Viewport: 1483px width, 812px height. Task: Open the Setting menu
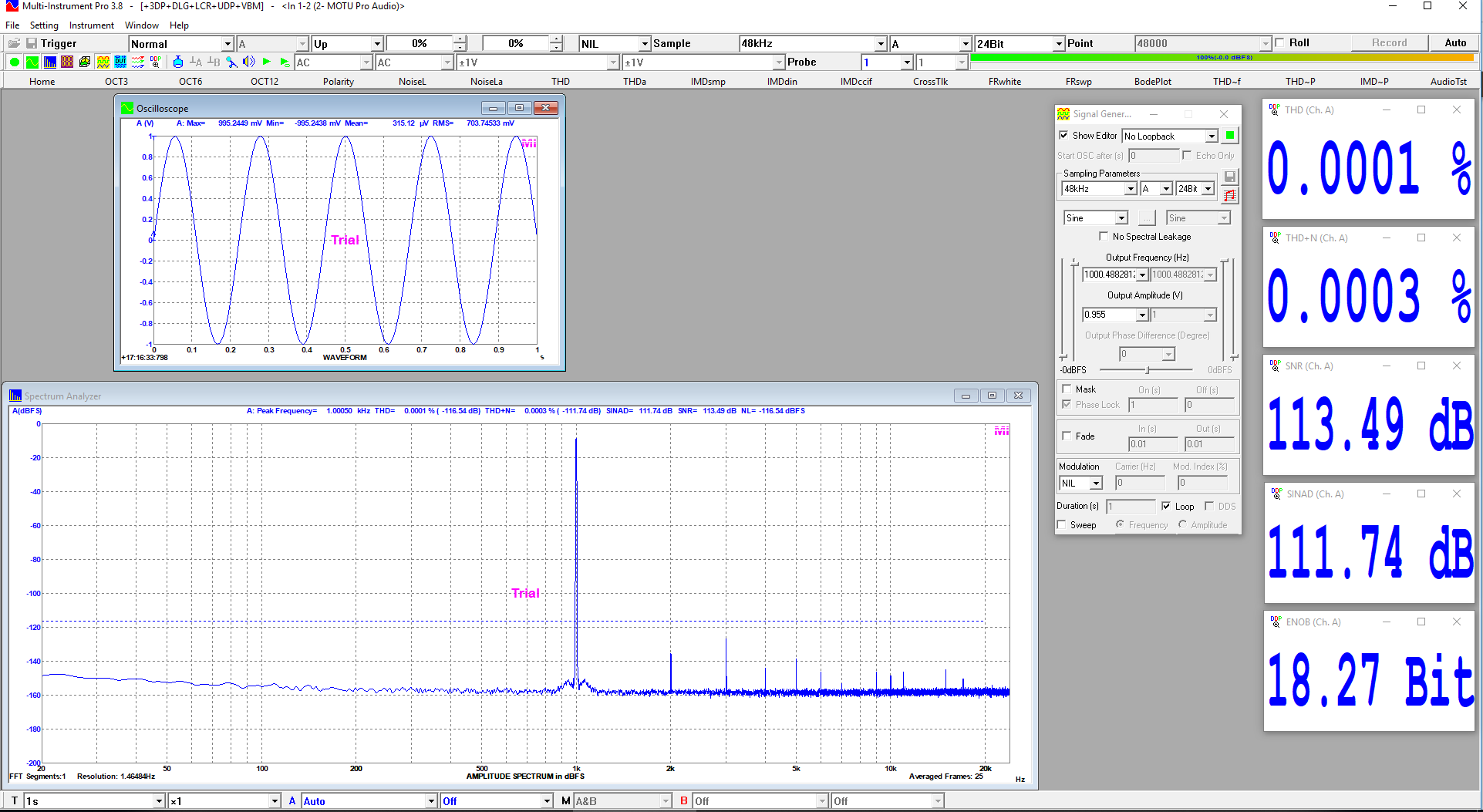pyautogui.click(x=44, y=25)
